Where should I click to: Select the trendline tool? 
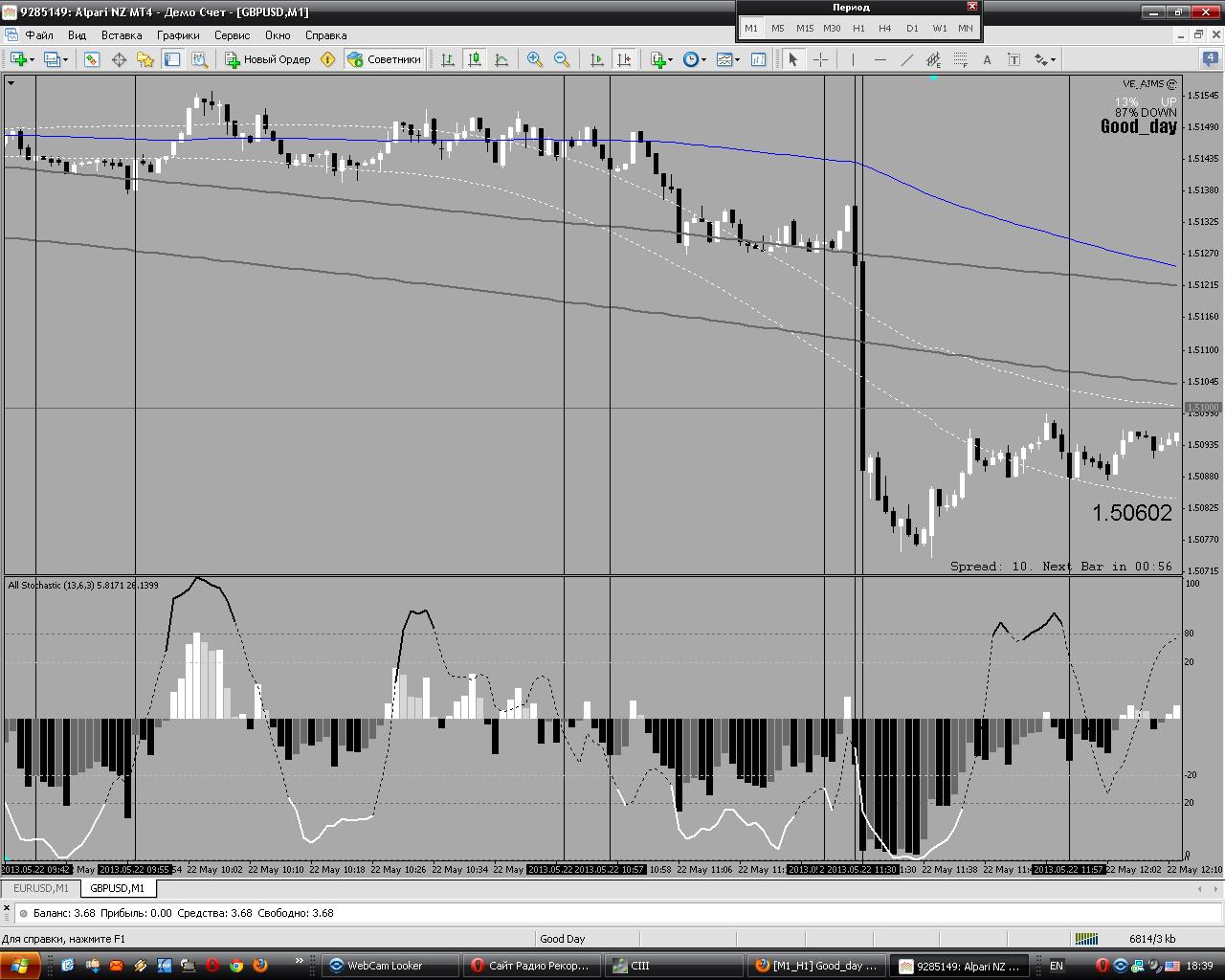pos(906,59)
